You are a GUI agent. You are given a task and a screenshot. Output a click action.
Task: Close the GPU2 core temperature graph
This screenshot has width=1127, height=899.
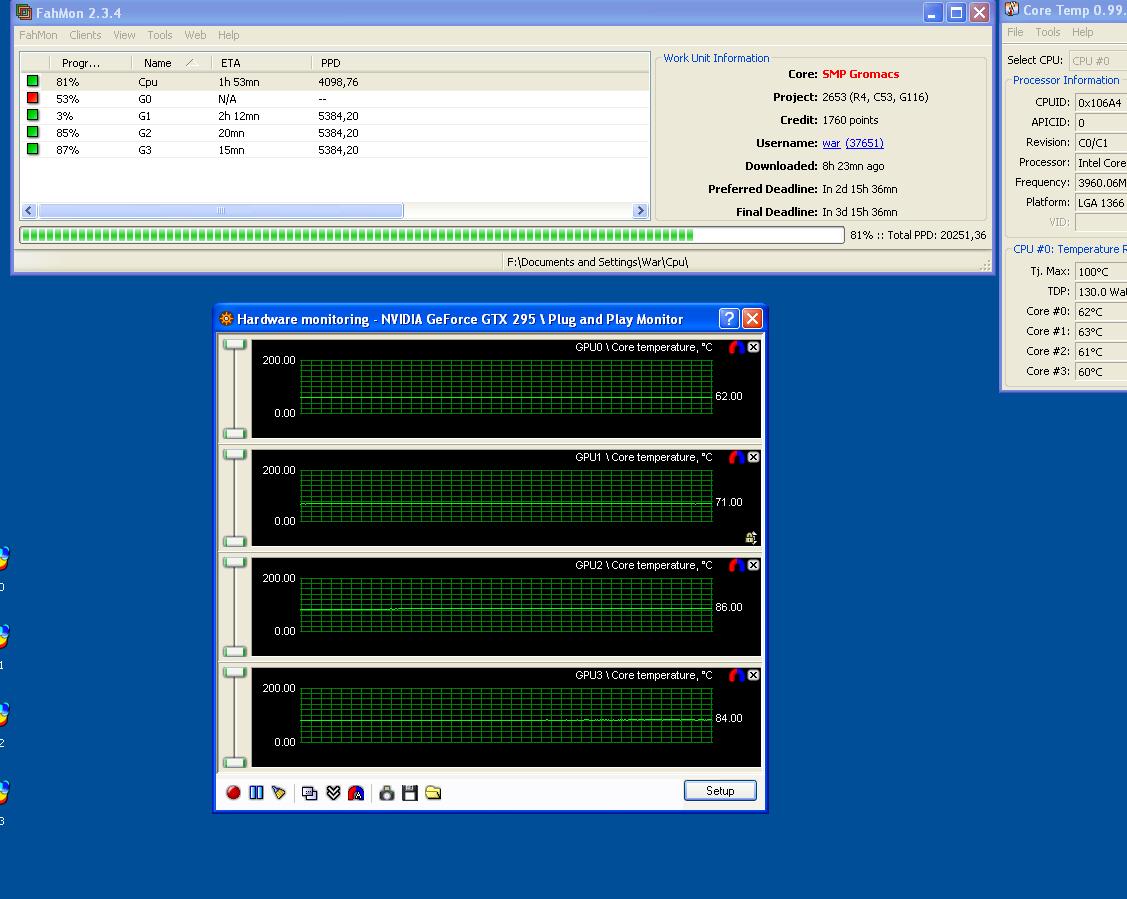(x=753, y=565)
